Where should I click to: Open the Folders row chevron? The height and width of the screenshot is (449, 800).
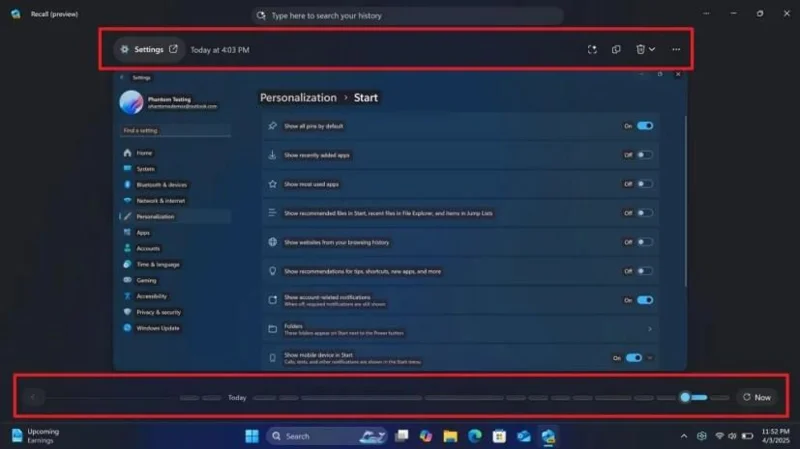tap(650, 329)
